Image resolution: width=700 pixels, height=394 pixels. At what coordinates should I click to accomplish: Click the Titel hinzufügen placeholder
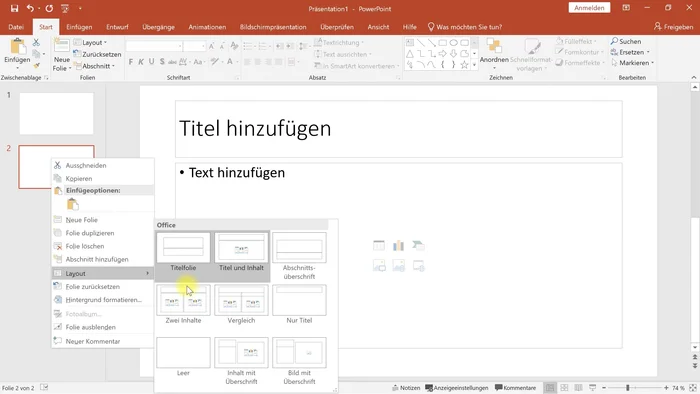pyautogui.click(x=398, y=129)
